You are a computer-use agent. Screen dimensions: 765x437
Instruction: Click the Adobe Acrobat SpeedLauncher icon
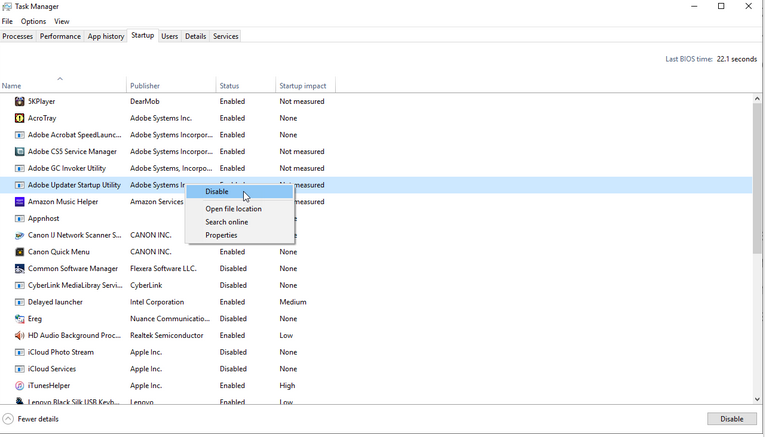(x=20, y=135)
